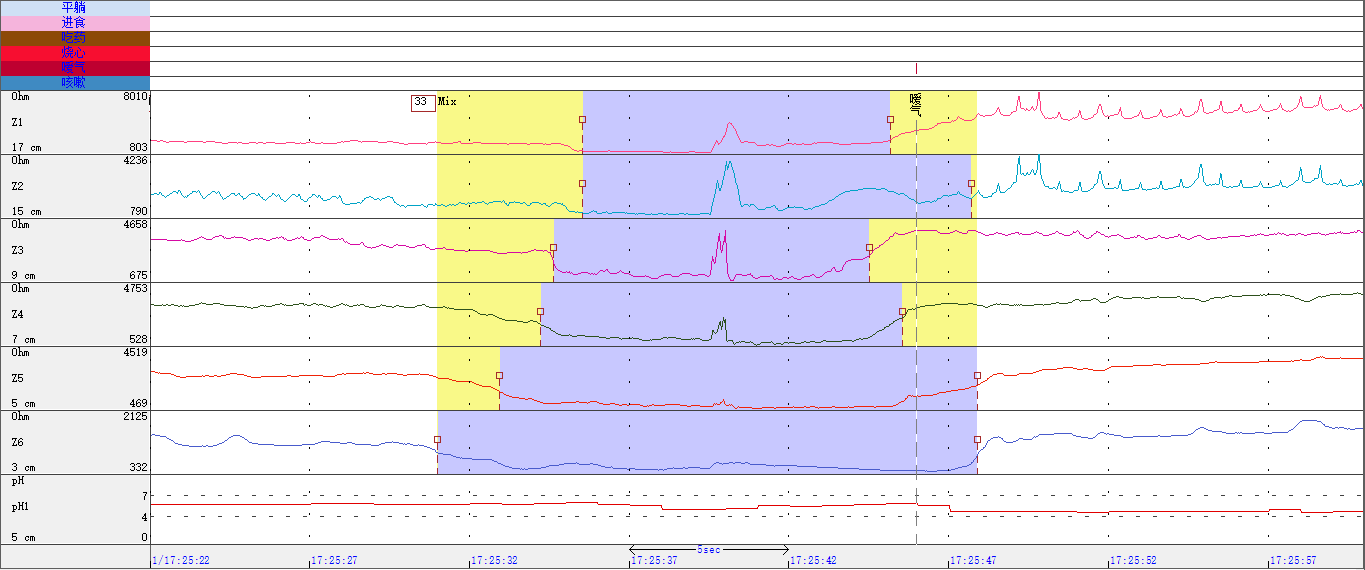Click the 5sec time scale indicator
This screenshot has height=570, width=1365.
pos(709,550)
